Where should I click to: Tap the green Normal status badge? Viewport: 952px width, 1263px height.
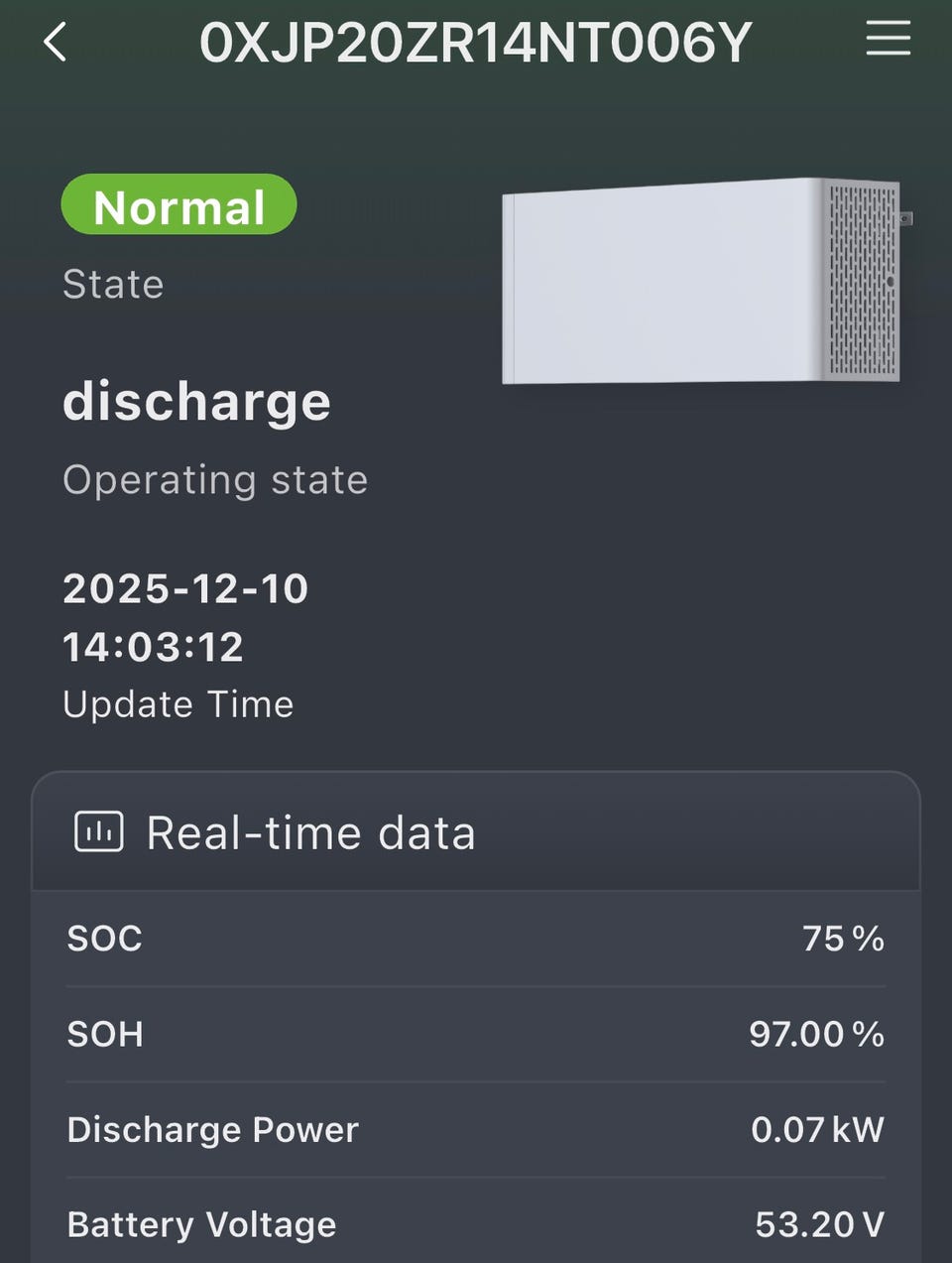coord(179,206)
